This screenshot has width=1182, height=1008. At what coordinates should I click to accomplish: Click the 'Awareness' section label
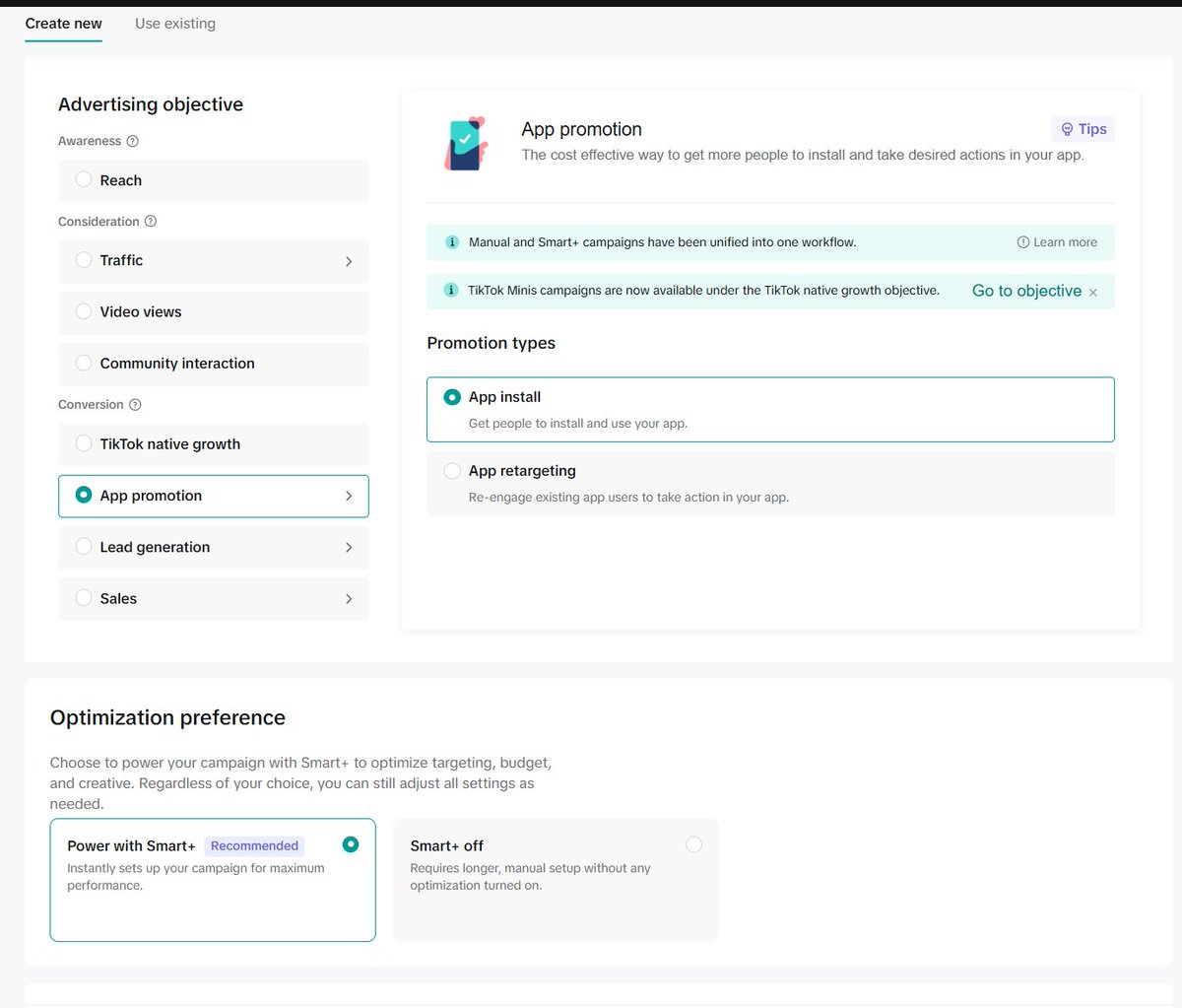click(x=90, y=141)
